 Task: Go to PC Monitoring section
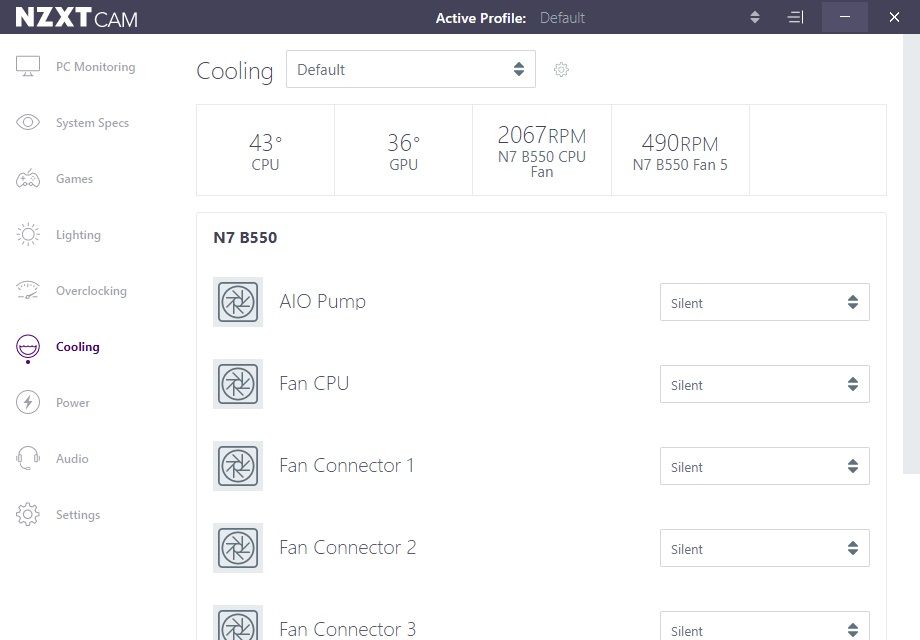[x=96, y=67]
